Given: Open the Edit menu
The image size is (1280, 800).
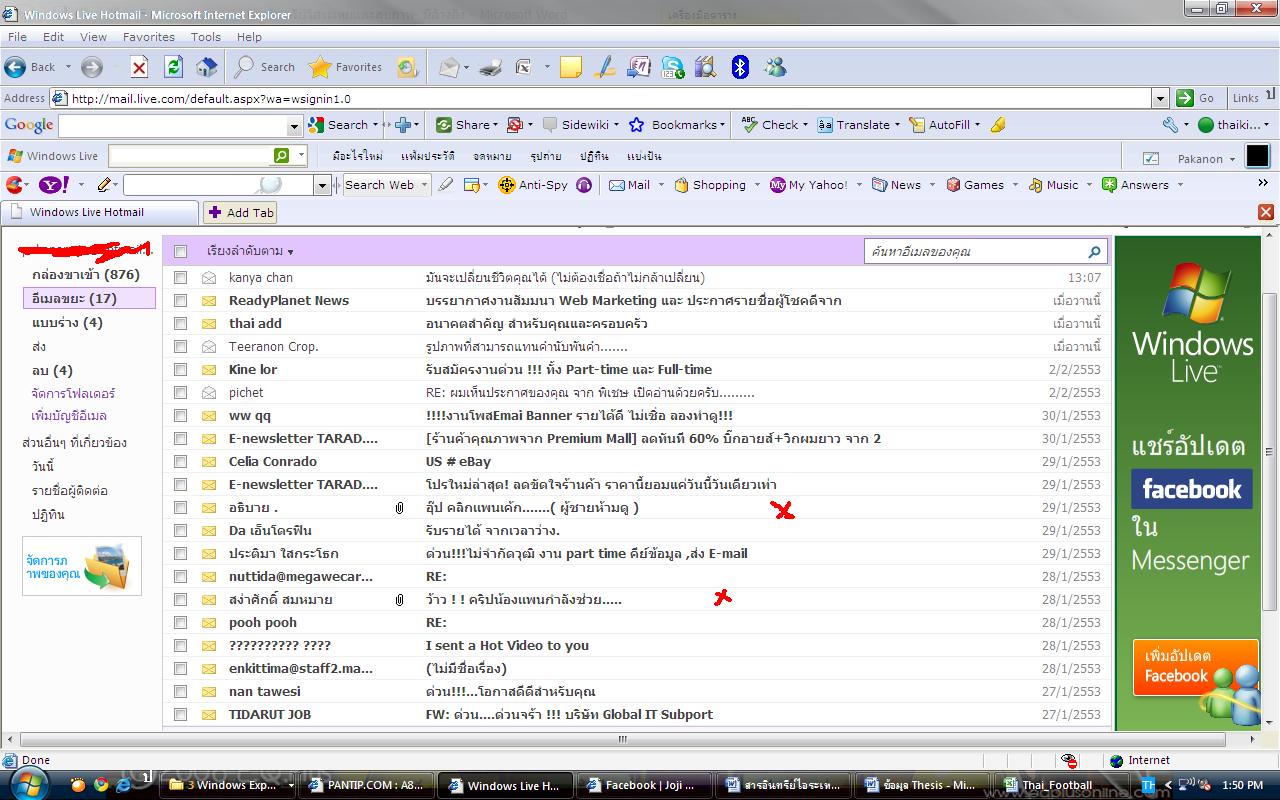Looking at the screenshot, I should [53, 37].
